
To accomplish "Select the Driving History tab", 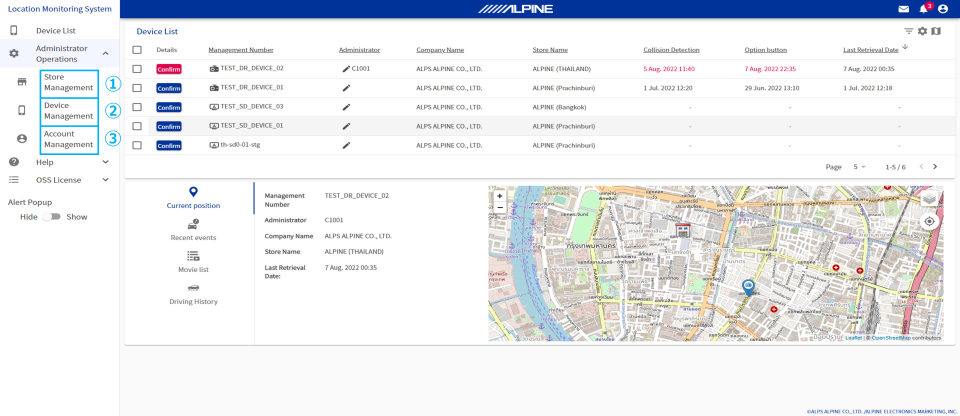I will [x=193, y=294].
